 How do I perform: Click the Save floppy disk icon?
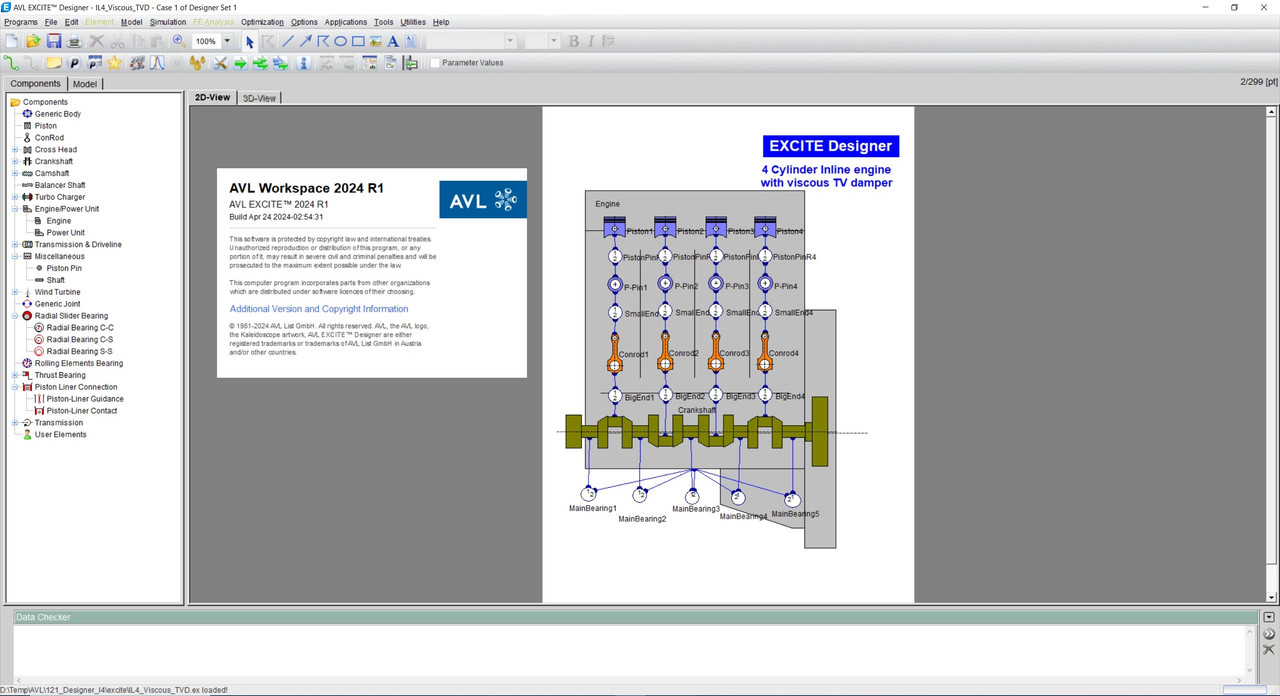click(x=54, y=41)
